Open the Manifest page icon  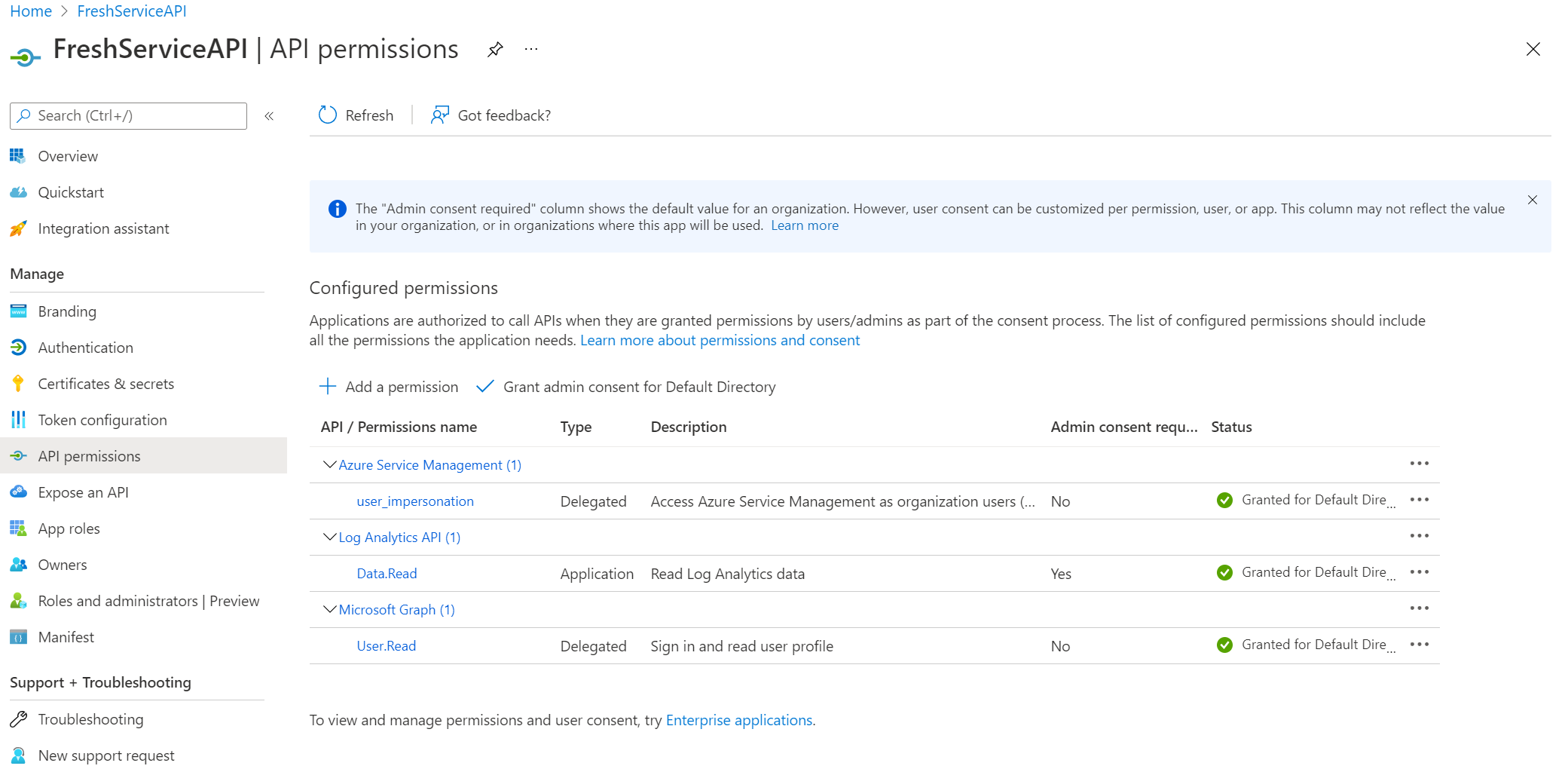(x=18, y=636)
